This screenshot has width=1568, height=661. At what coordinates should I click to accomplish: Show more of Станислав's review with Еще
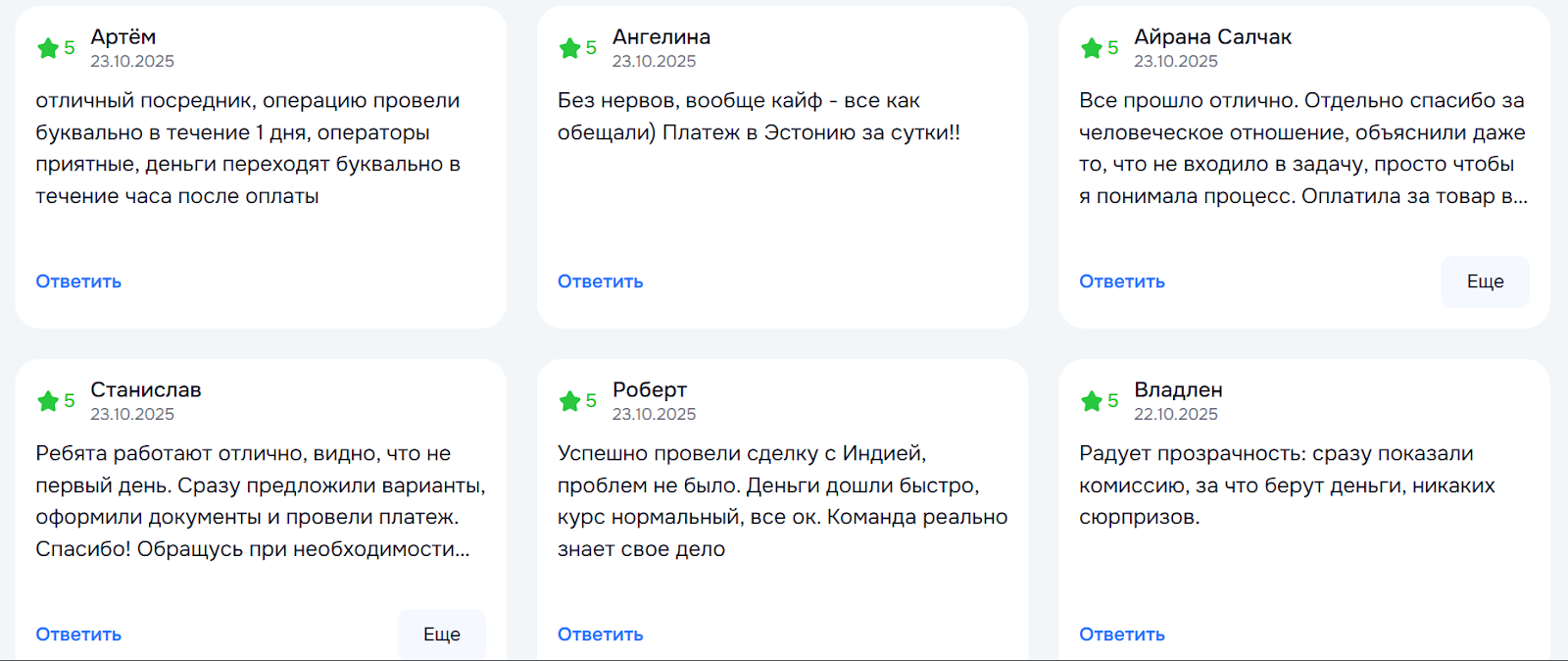[x=441, y=635]
